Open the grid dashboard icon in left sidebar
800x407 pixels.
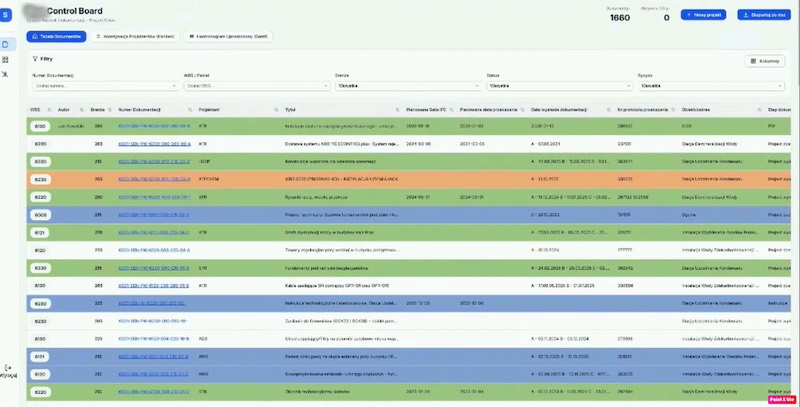point(6,60)
